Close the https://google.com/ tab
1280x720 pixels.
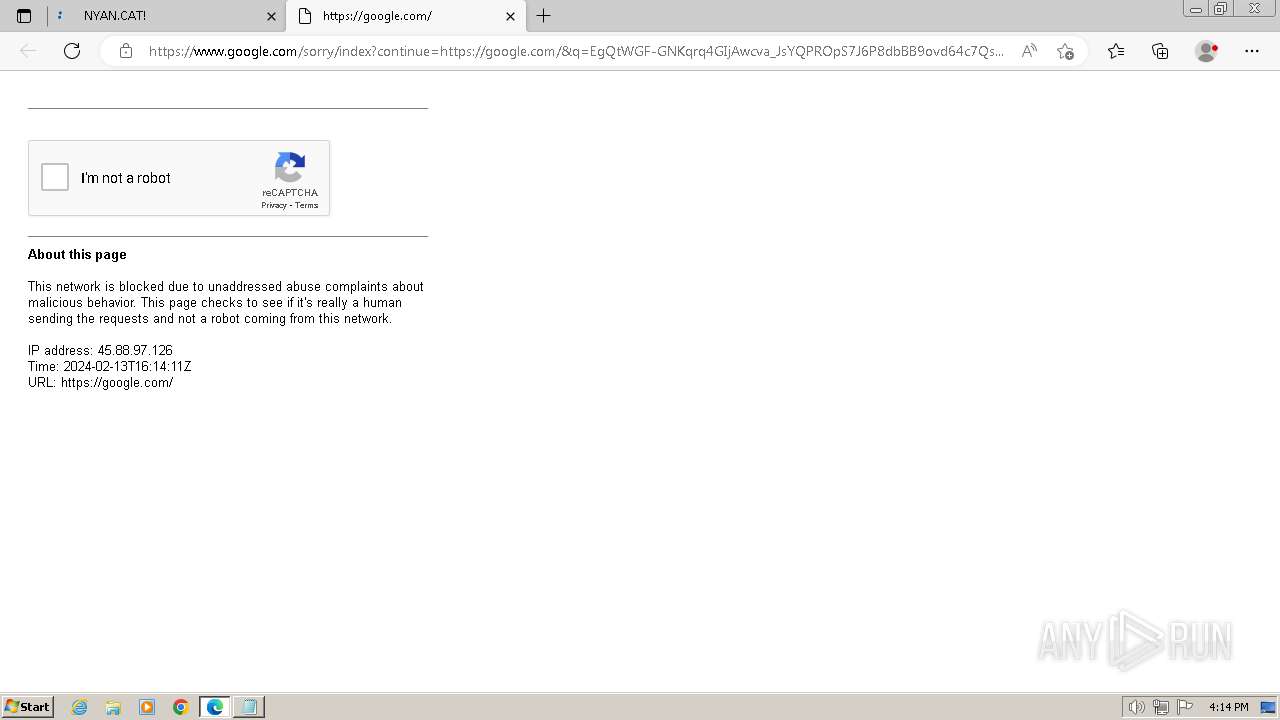[x=510, y=16]
